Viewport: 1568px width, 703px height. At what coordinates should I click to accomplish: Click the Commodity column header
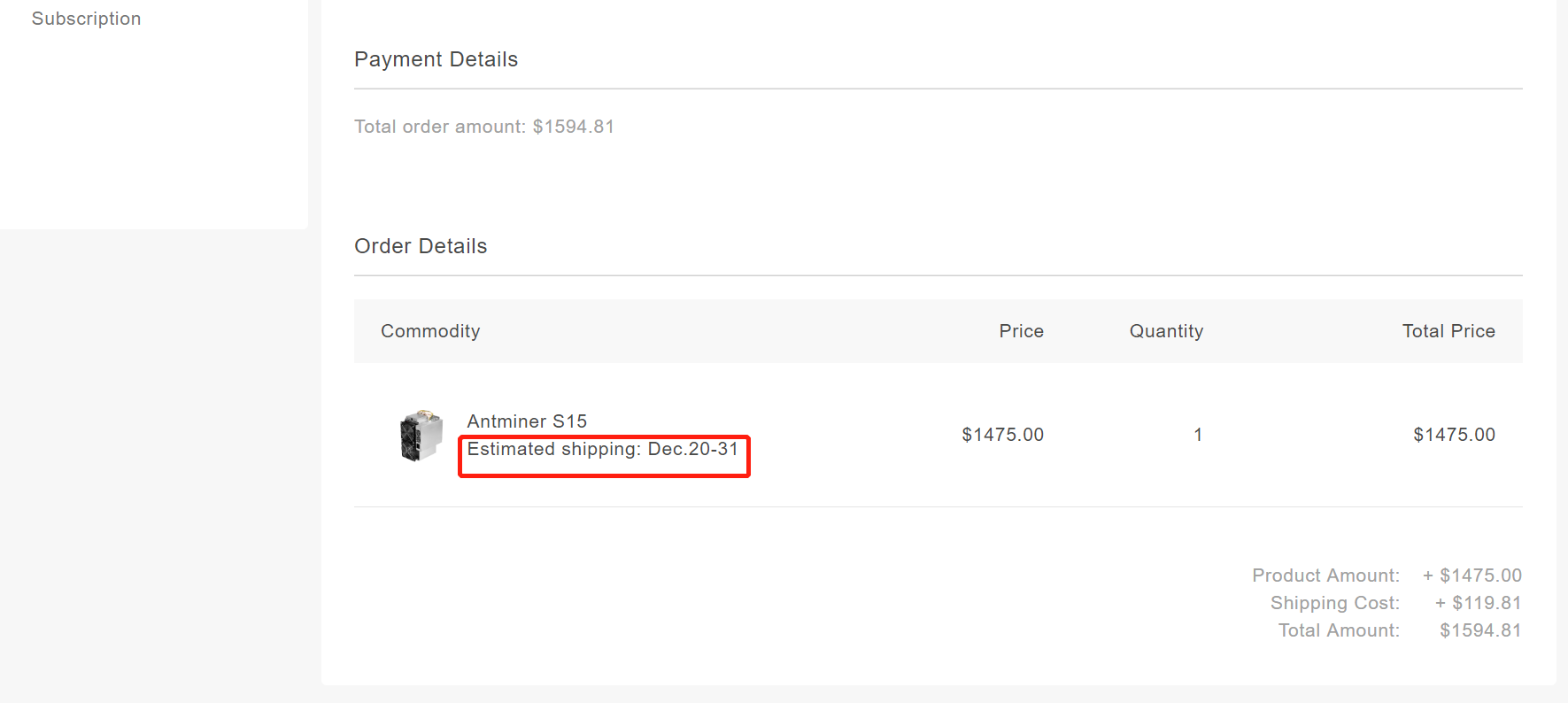click(x=430, y=331)
